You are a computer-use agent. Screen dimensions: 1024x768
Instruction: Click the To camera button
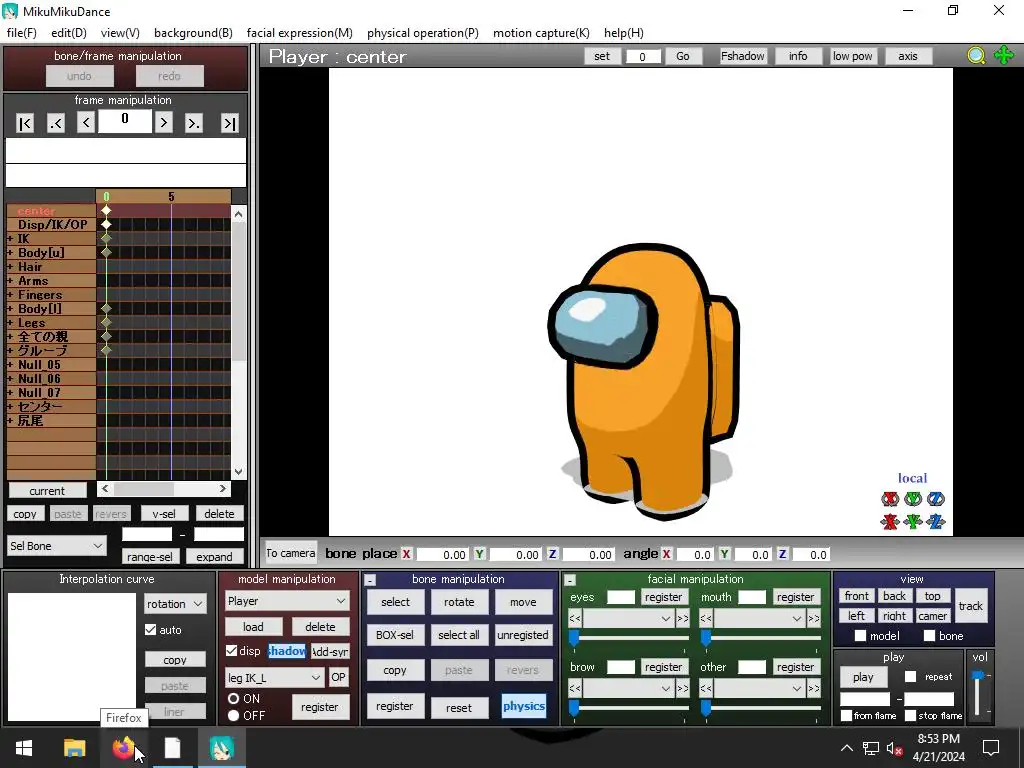290,553
